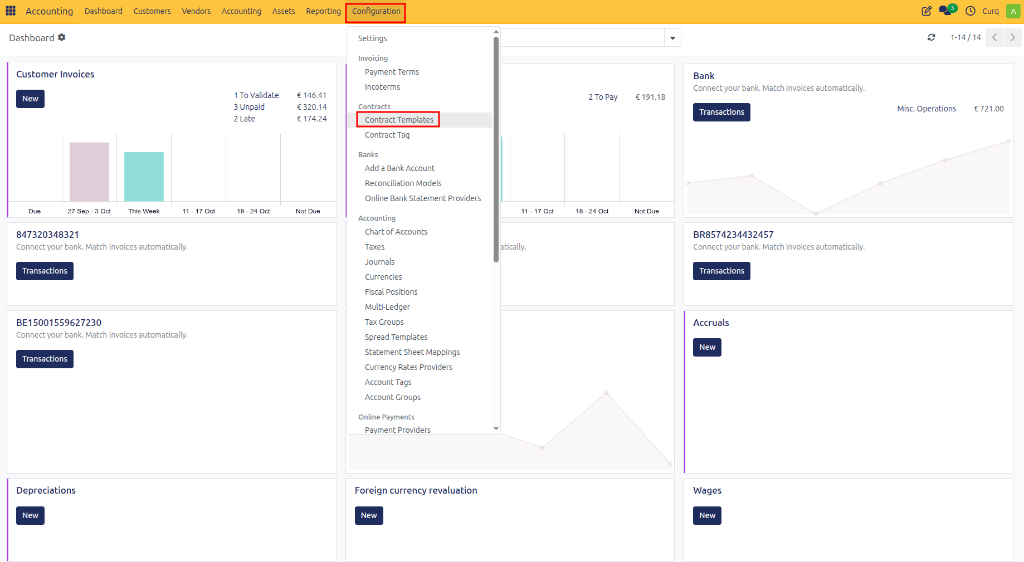Image resolution: width=1024 pixels, height=562 pixels.
Task: Open 2 To Pay bills link
Action: [x=603, y=97]
